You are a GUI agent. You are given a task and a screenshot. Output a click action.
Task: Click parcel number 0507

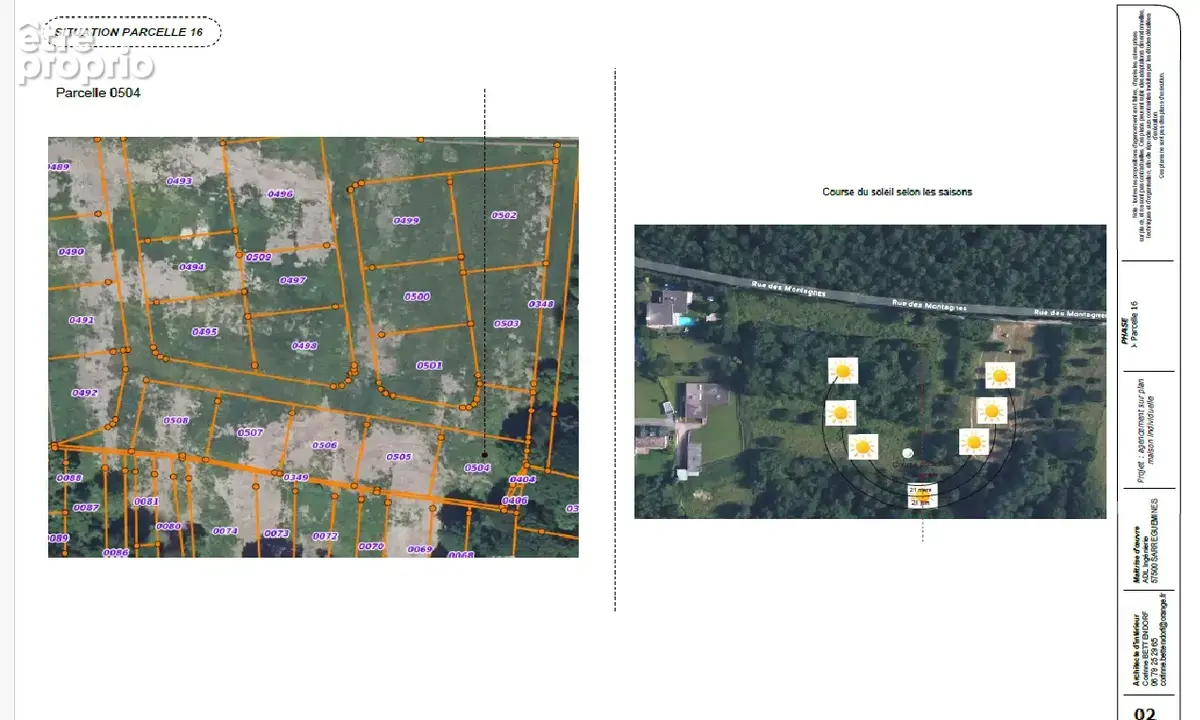pyautogui.click(x=250, y=432)
